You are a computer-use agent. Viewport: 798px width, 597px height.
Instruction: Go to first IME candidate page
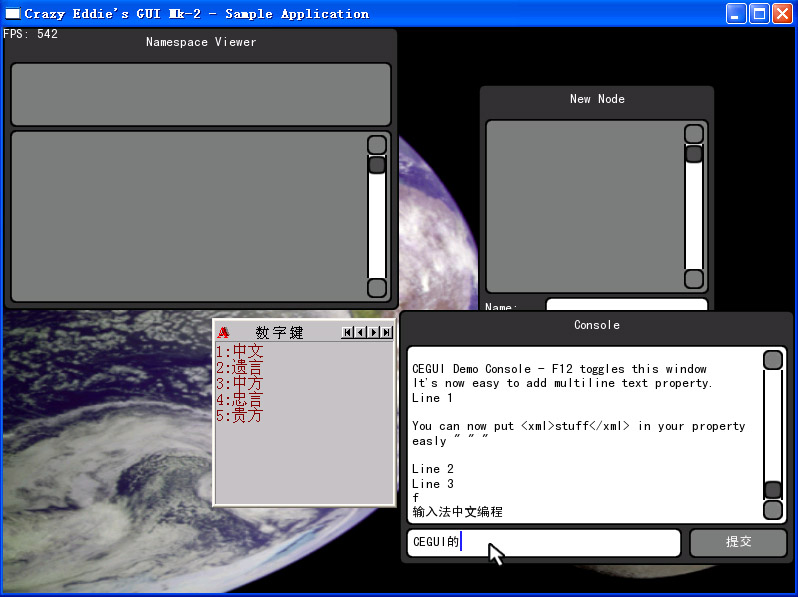tap(347, 332)
